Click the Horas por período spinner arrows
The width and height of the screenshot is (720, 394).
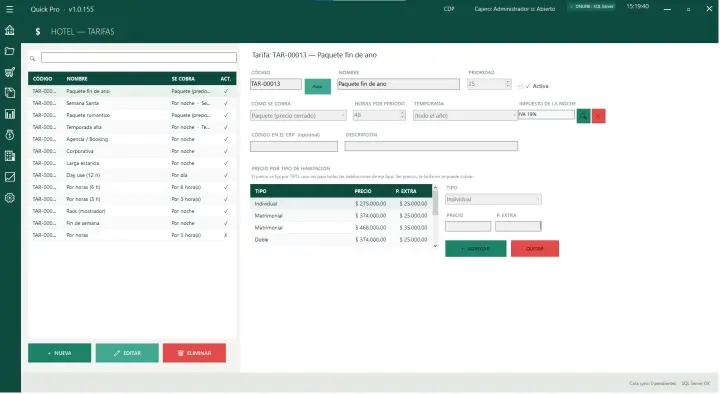click(x=402, y=116)
